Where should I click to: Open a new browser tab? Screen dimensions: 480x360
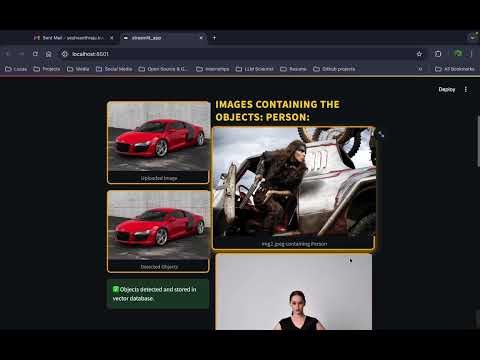(x=214, y=38)
